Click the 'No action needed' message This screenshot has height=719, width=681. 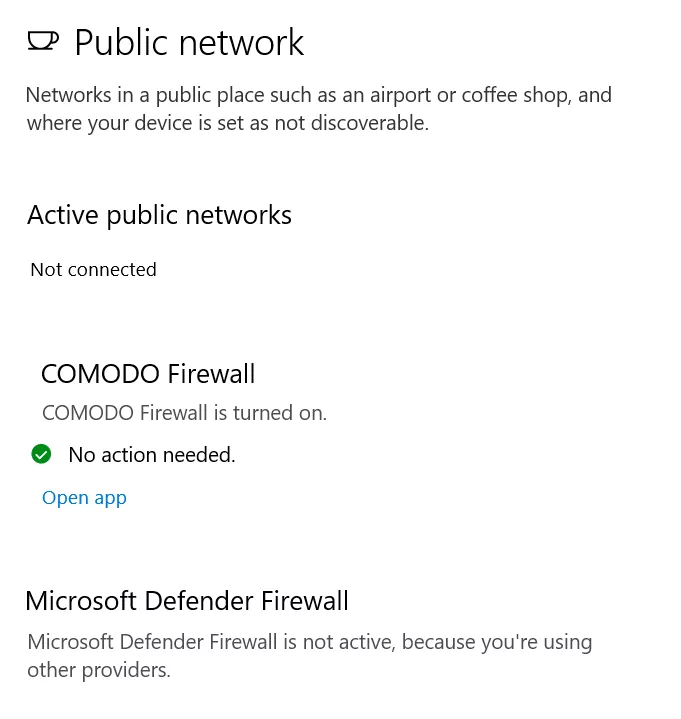(x=152, y=455)
